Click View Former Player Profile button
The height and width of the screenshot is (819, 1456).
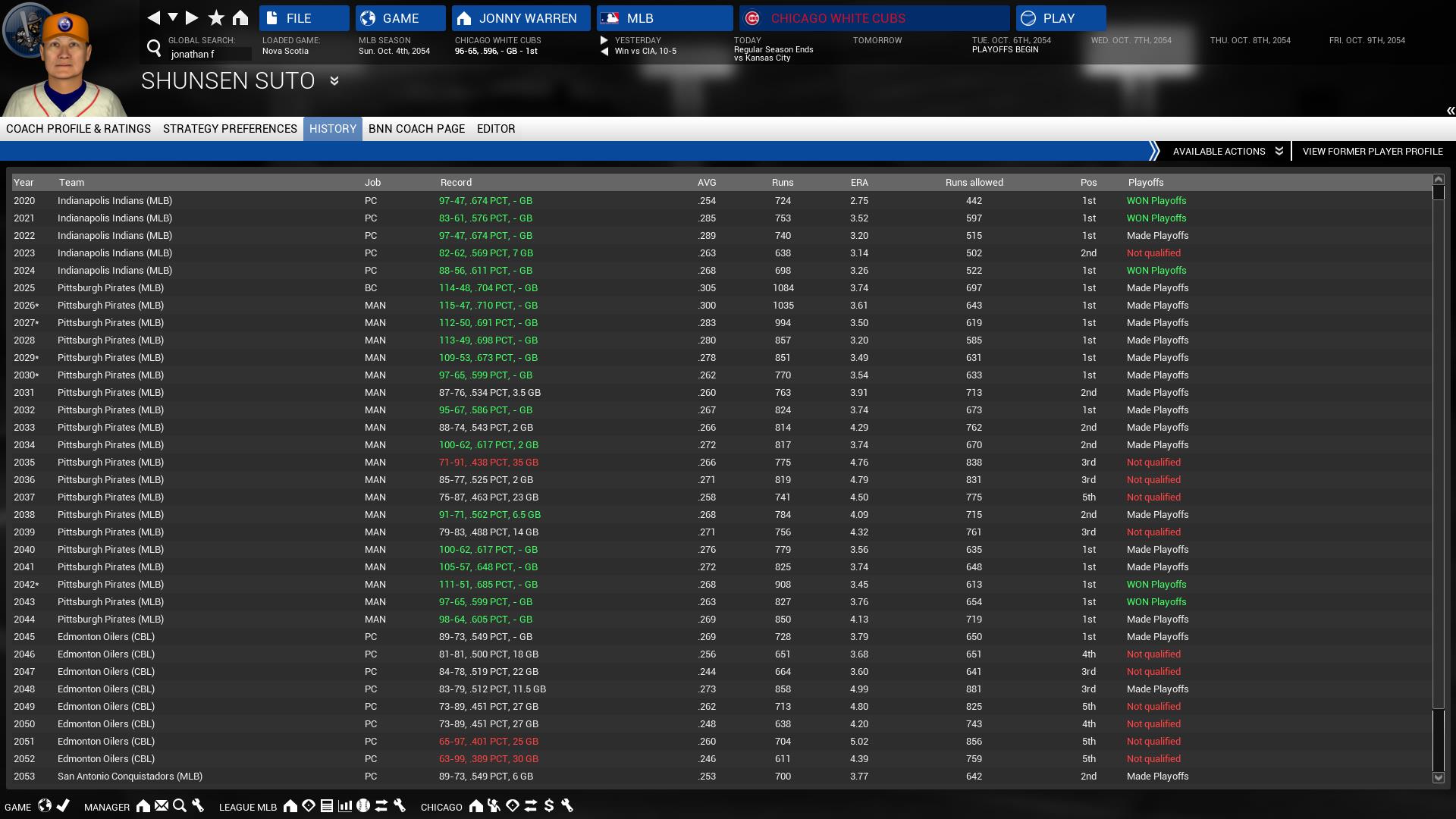tap(1372, 151)
